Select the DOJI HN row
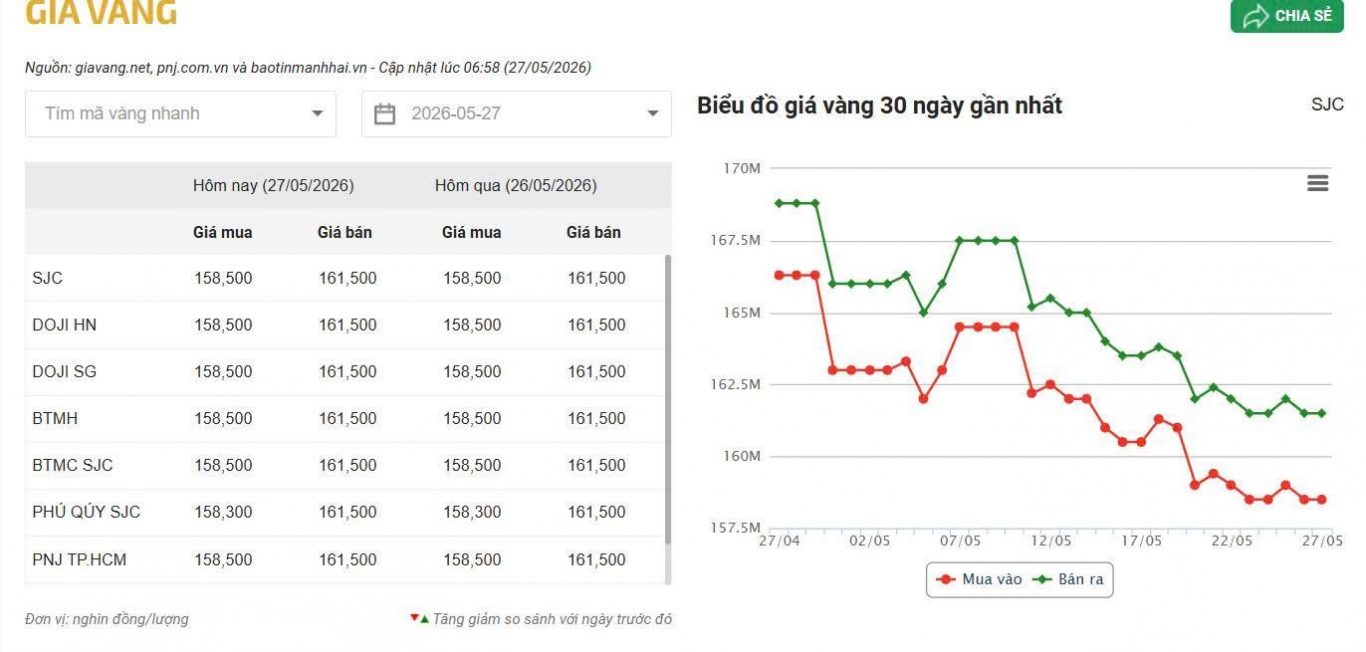This screenshot has width=1366, height=652. point(345,325)
